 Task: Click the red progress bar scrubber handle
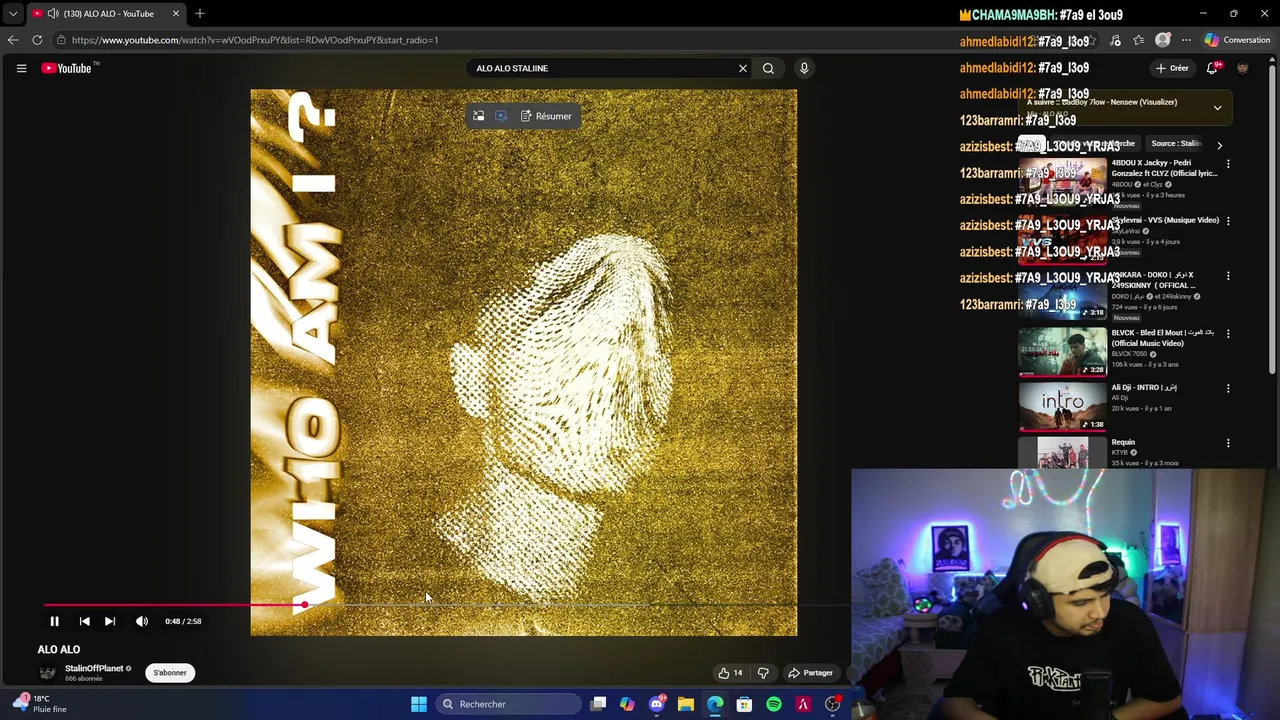tap(304, 605)
